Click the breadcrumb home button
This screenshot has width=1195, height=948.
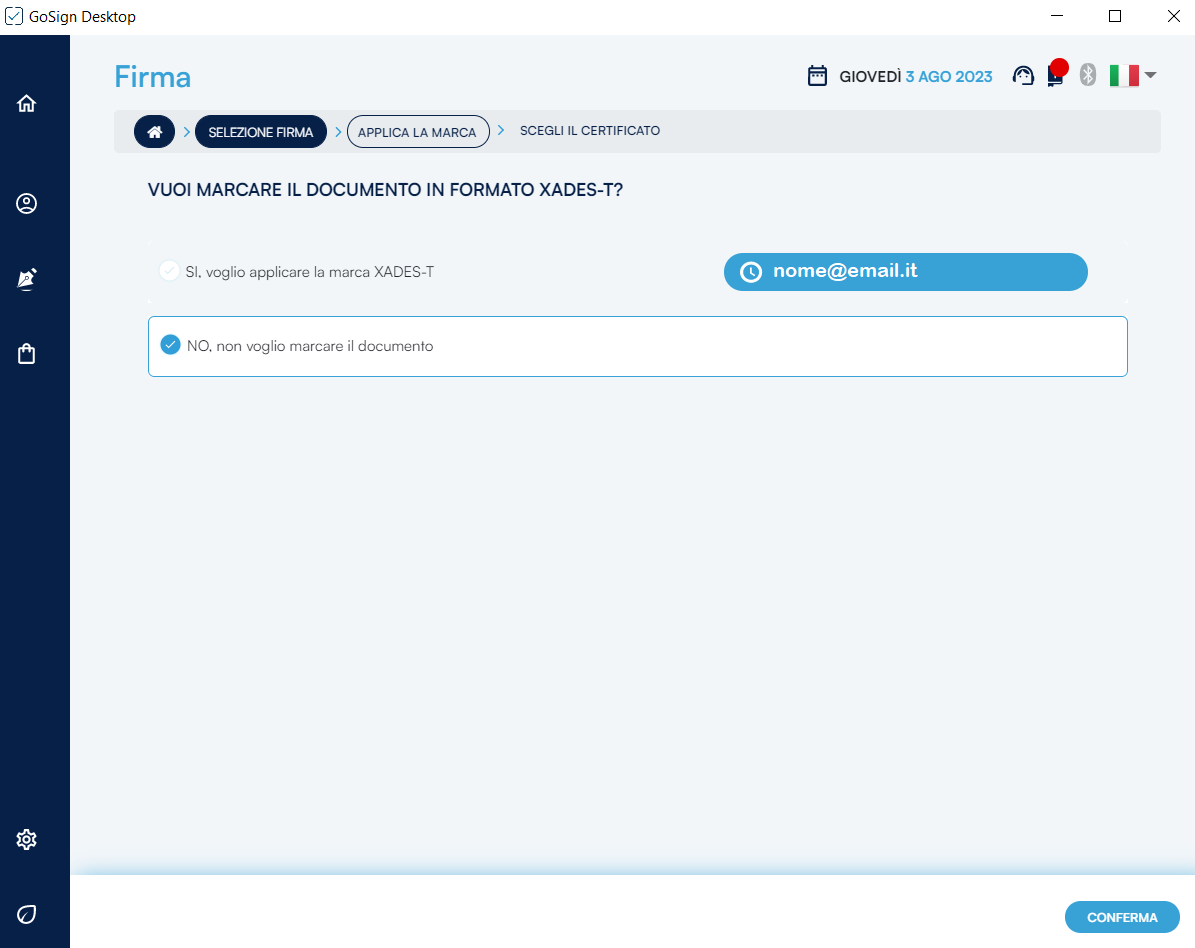154,132
